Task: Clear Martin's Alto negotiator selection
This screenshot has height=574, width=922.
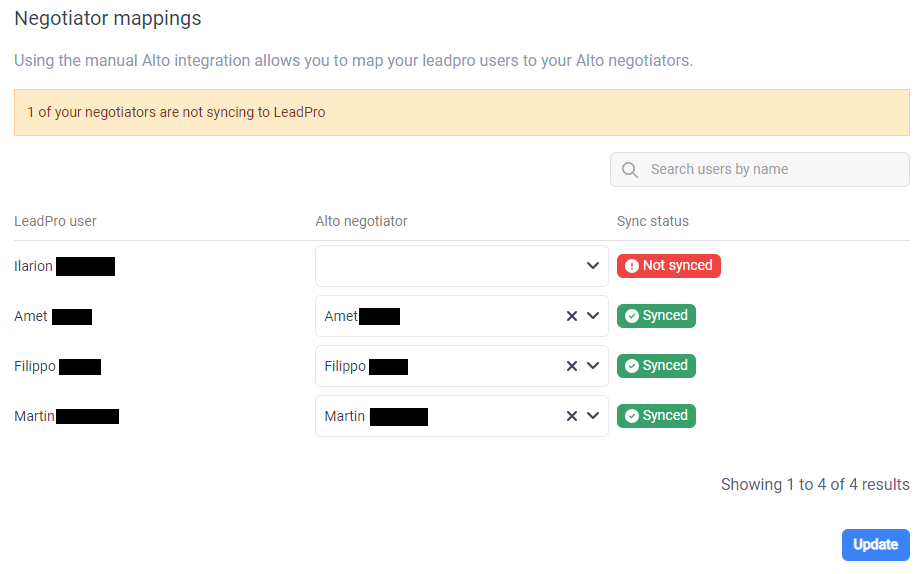Action: click(572, 416)
